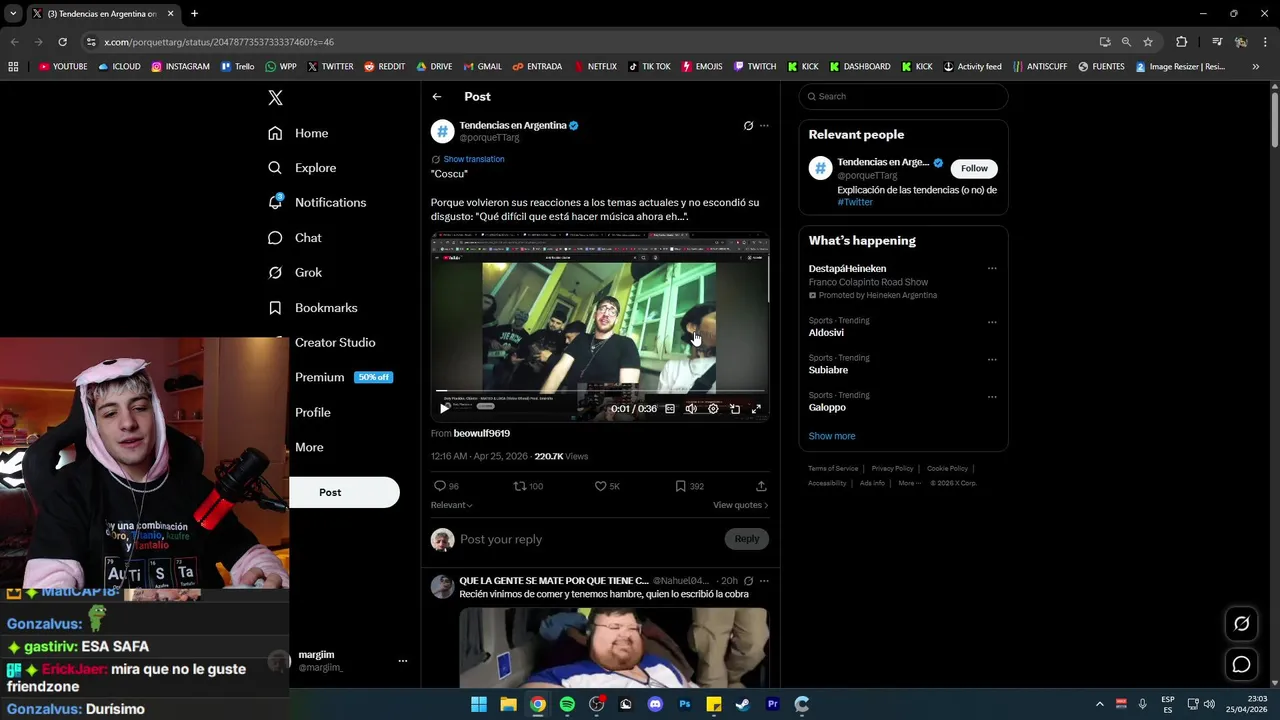Open Explore in X sidebar

coord(302,168)
